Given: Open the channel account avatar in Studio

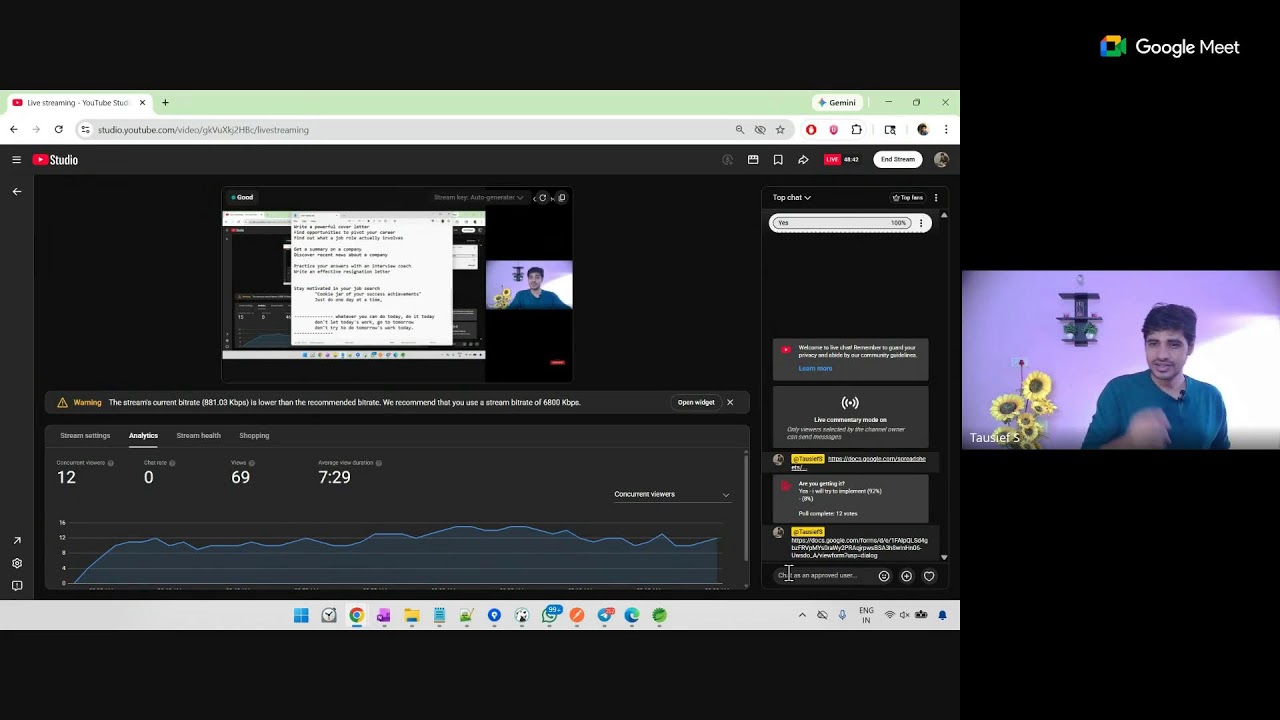Looking at the screenshot, I should pyautogui.click(x=941, y=160).
